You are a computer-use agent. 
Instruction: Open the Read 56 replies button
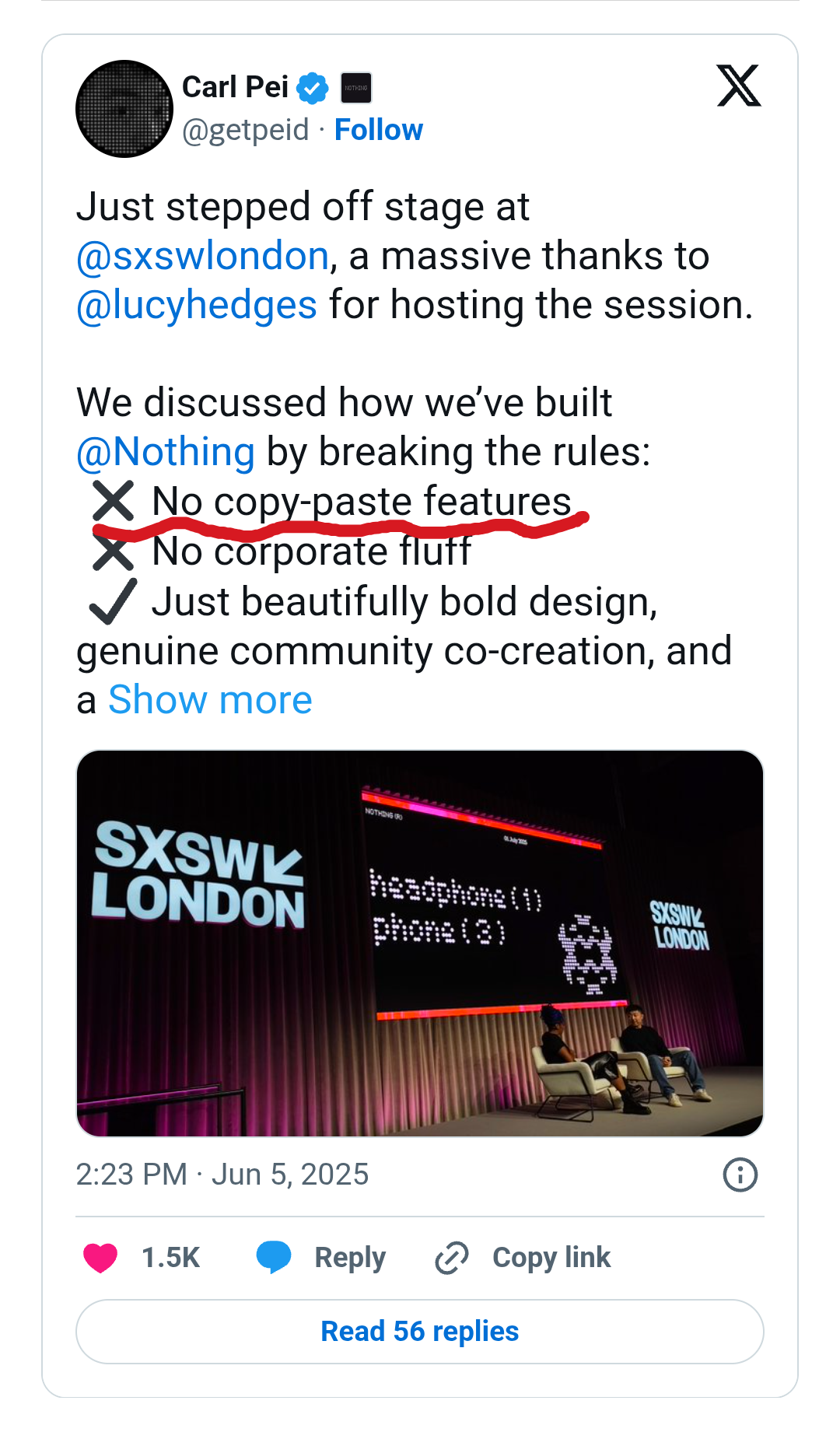(418, 1332)
